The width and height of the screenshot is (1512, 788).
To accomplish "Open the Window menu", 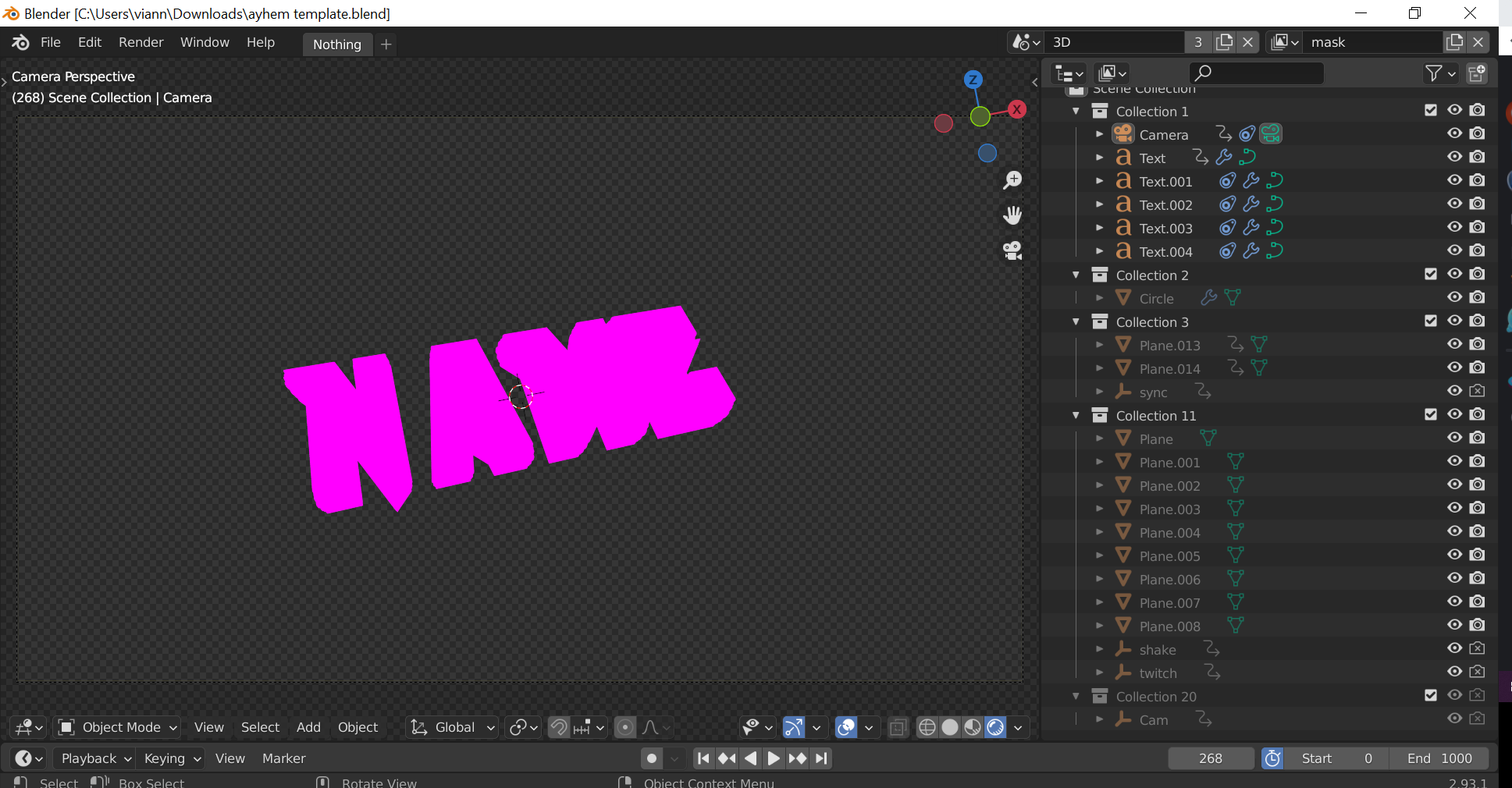I will click(205, 42).
